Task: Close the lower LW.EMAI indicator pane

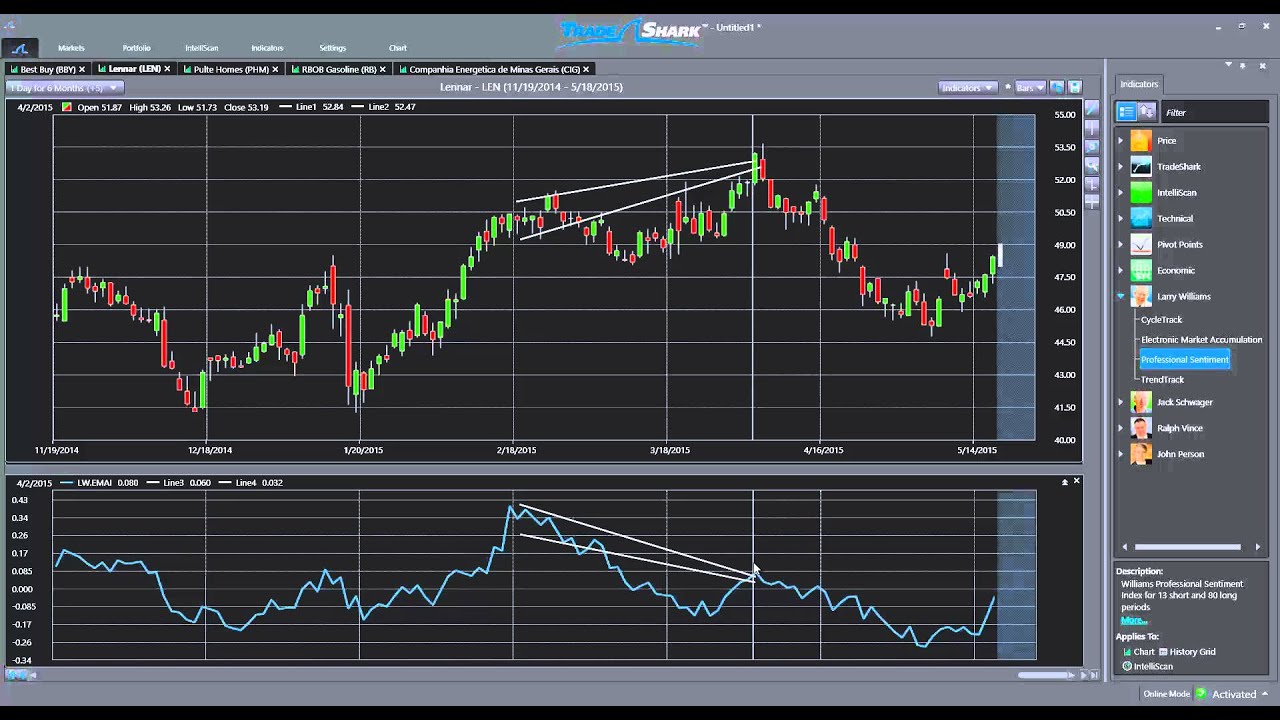Action: tap(1076, 481)
